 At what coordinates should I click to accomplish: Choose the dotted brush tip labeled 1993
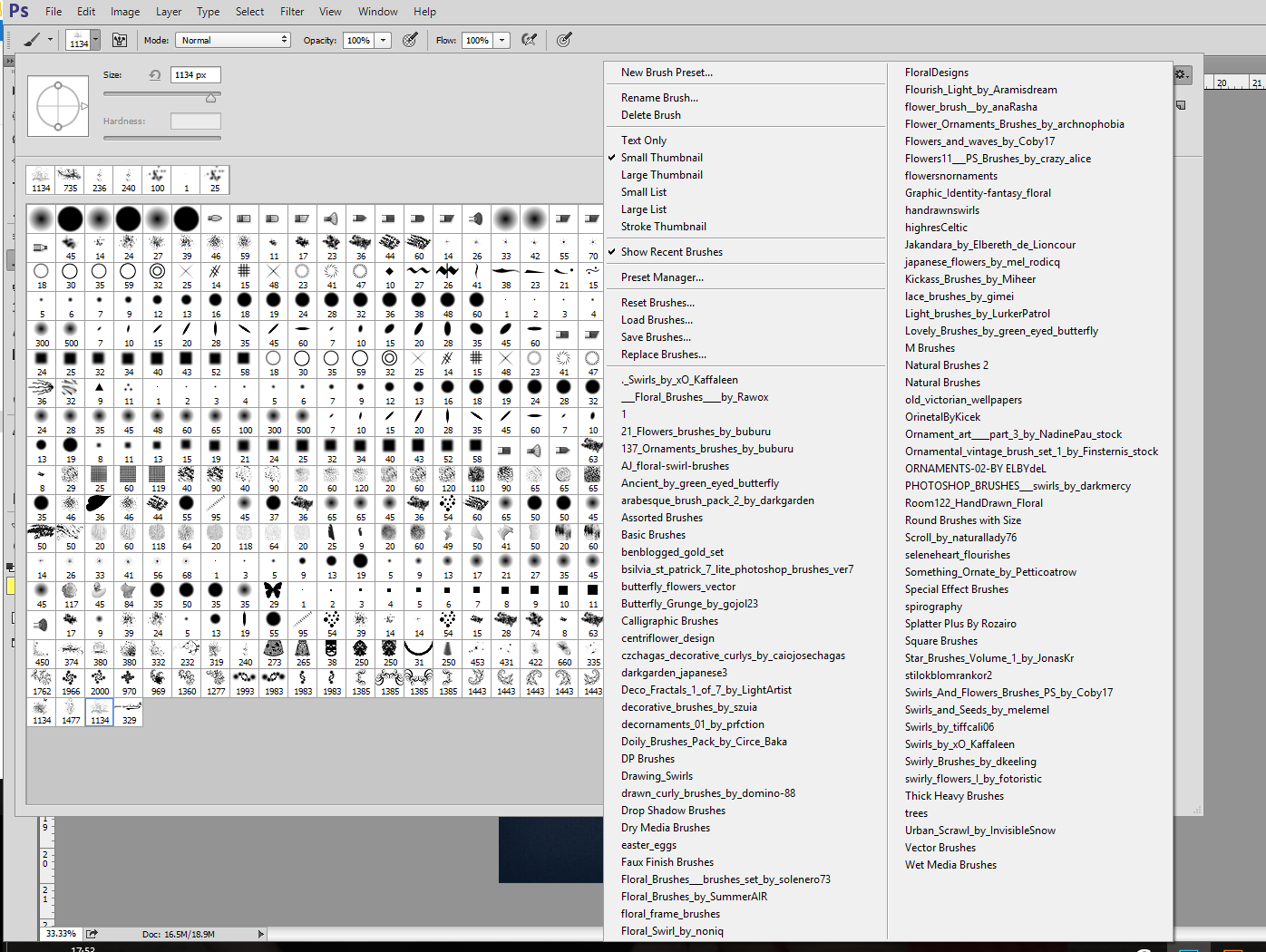point(245,683)
